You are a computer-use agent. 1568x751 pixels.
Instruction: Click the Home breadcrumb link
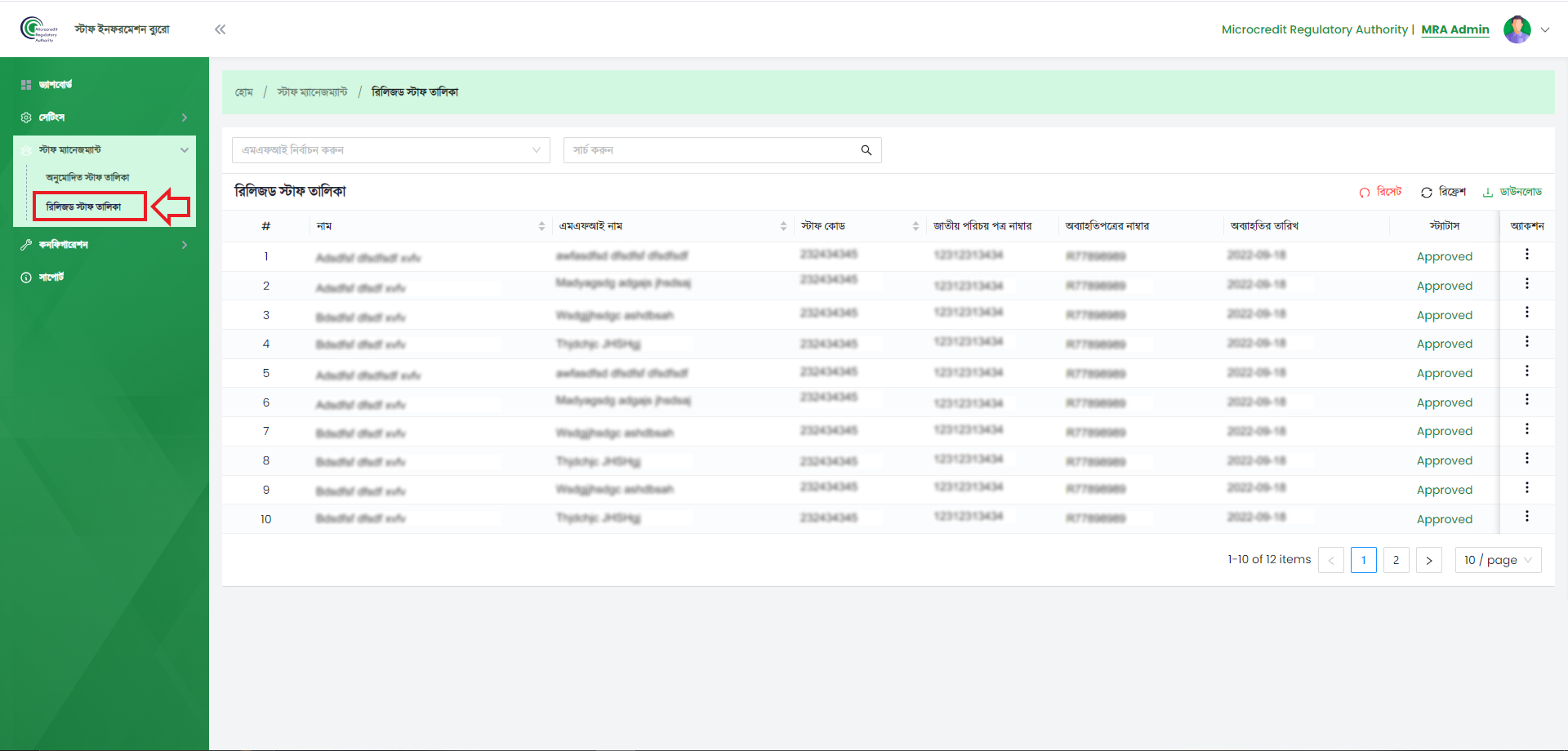point(244,92)
